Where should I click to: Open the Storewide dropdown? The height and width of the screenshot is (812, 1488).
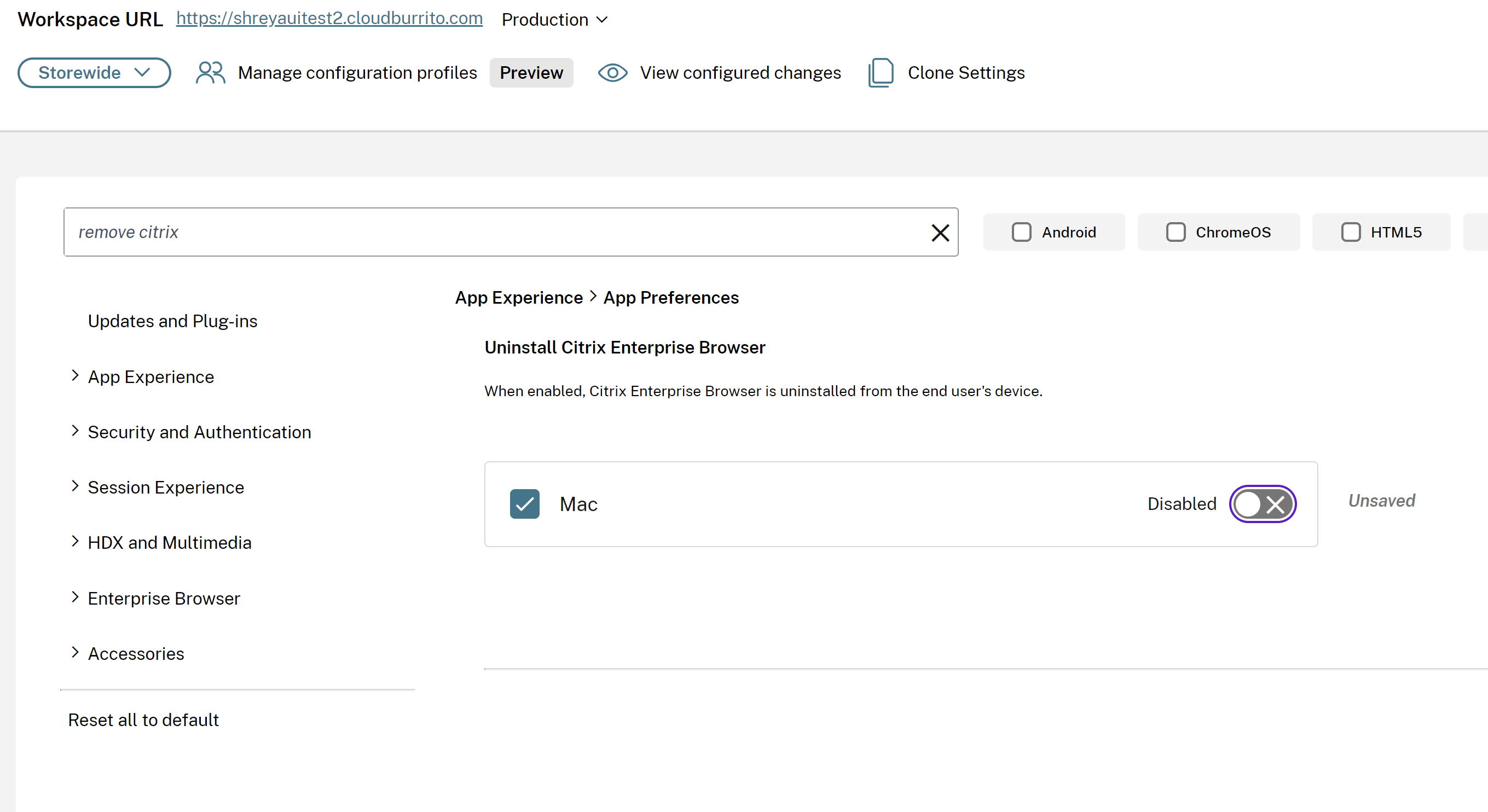pos(94,73)
